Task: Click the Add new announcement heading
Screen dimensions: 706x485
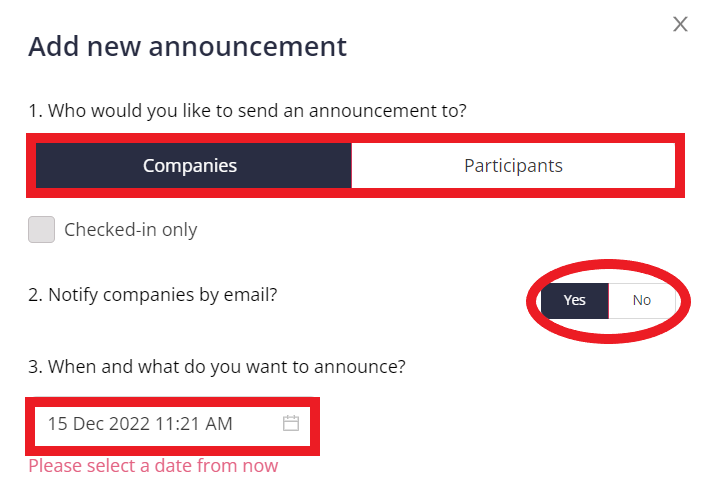Action: click(x=187, y=46)
